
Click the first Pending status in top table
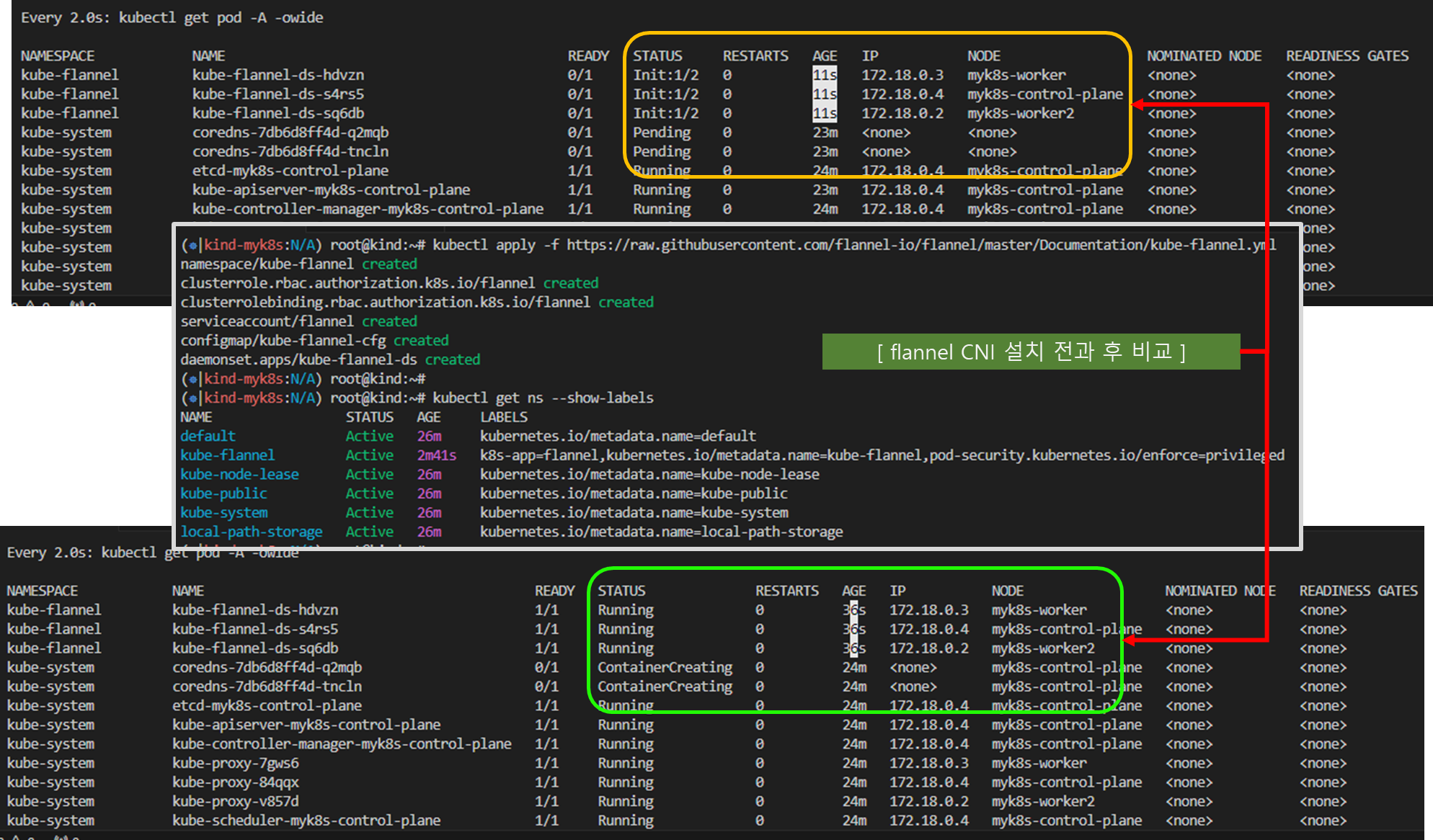(661, 133)
